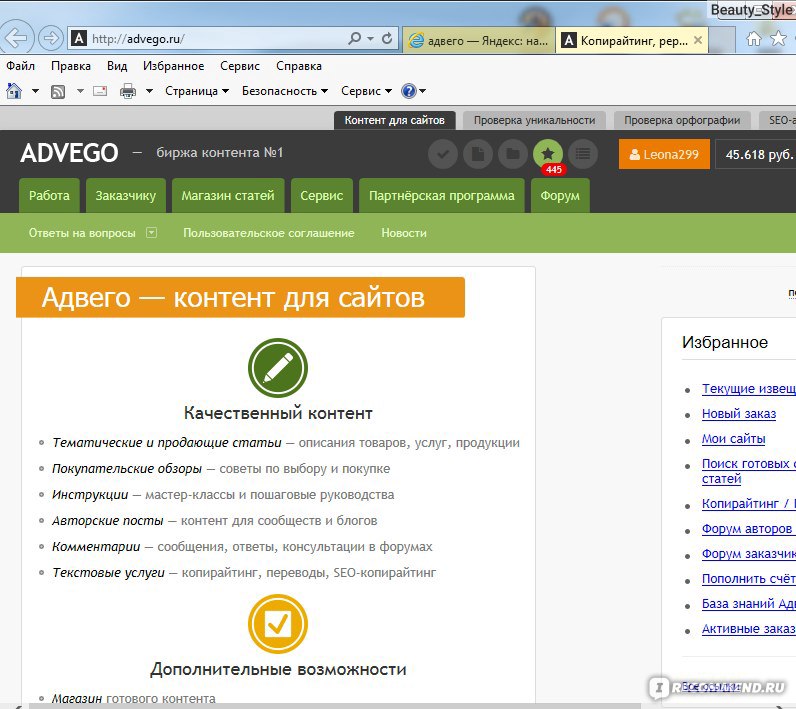
Task: Expand Print dropdown arrow
Action: 149,91
